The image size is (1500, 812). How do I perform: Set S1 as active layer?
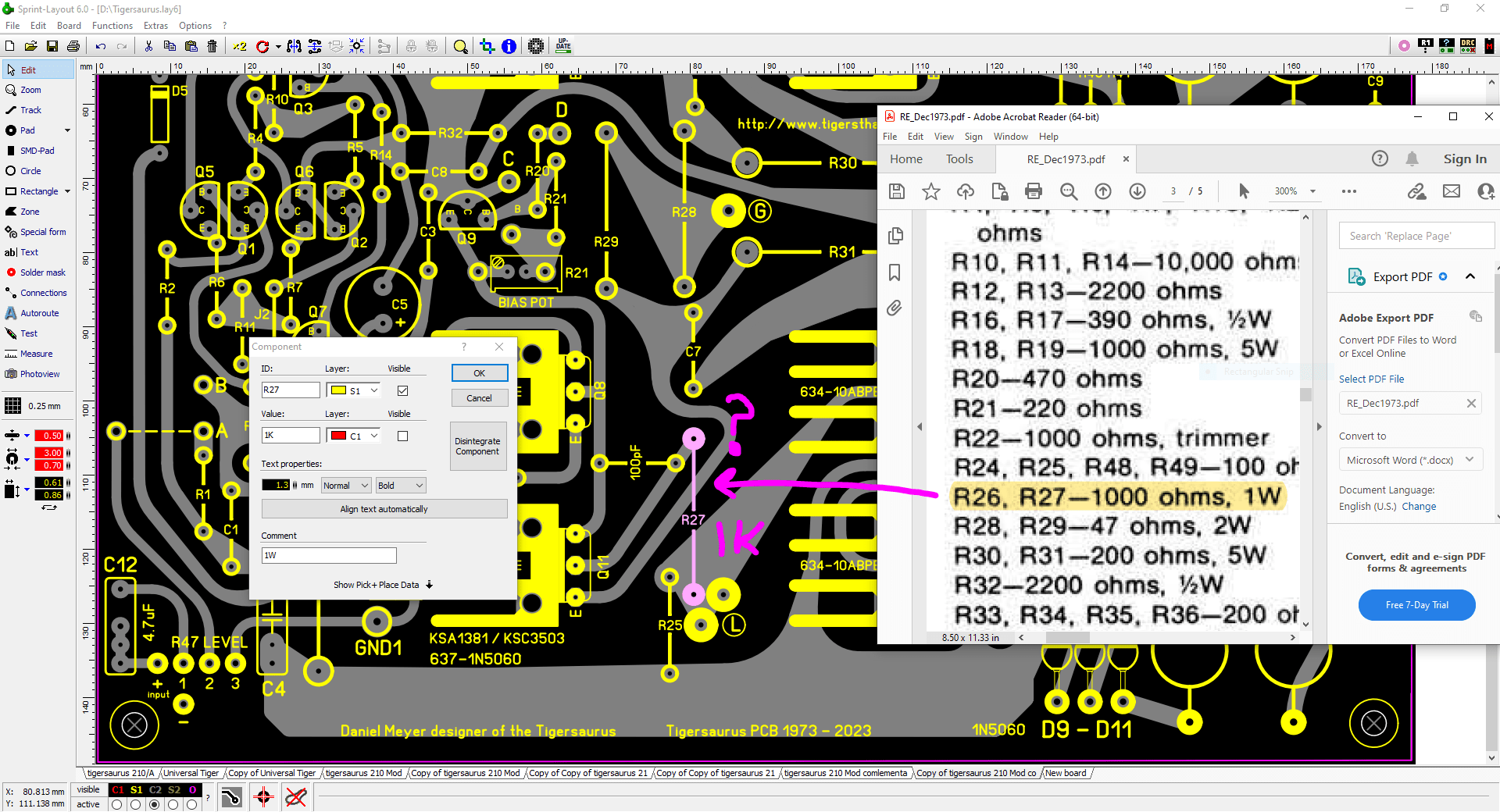pos(136,804)
